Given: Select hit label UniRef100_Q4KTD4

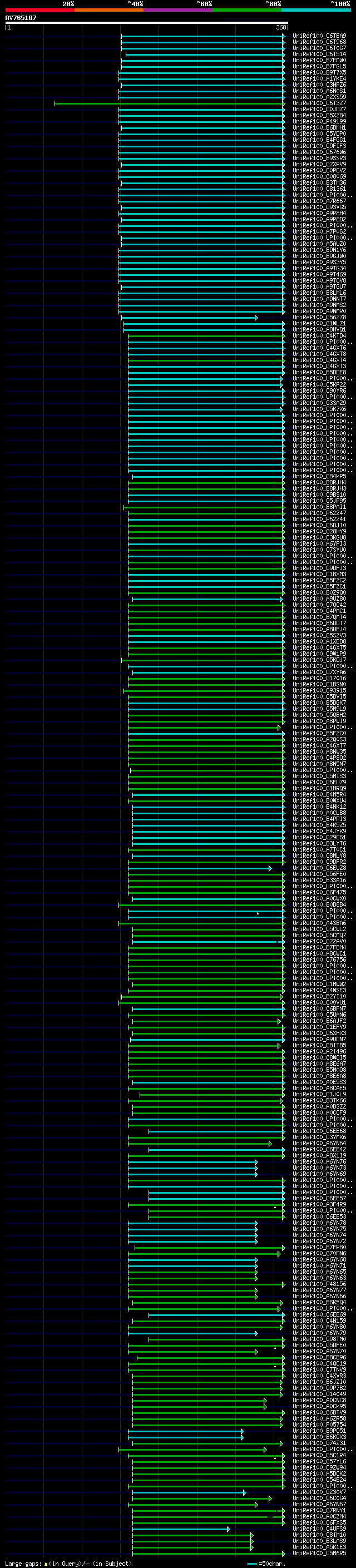Looking at the screenshot, I should (x=319, y=335).
